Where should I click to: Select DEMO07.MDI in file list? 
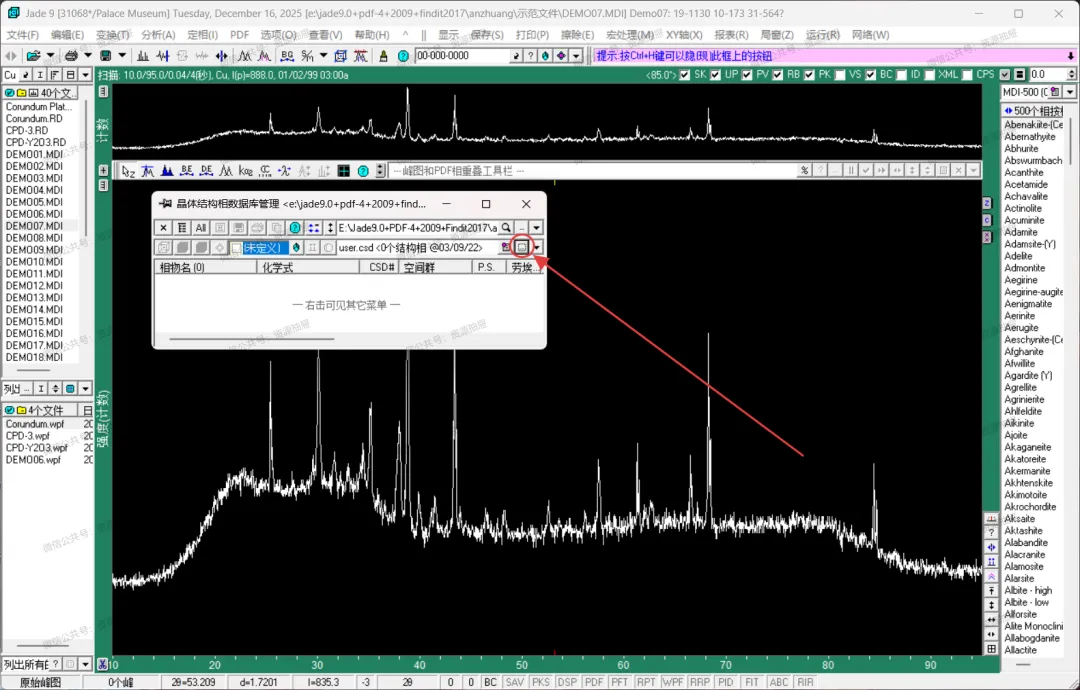[34, 226]
